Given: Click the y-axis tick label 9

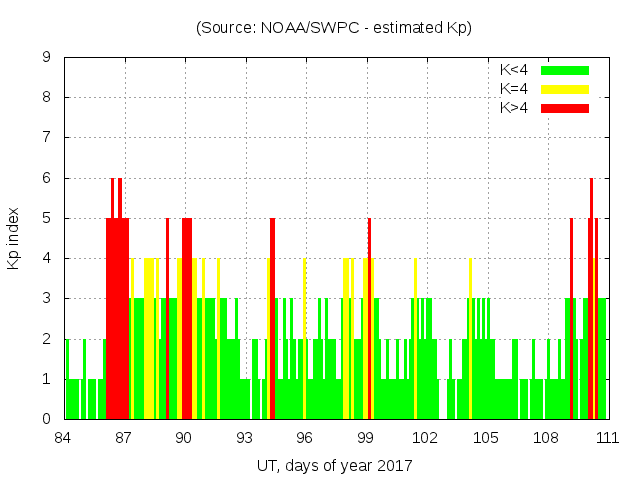Looking at the screenshot, I should [x=47, y=58].
